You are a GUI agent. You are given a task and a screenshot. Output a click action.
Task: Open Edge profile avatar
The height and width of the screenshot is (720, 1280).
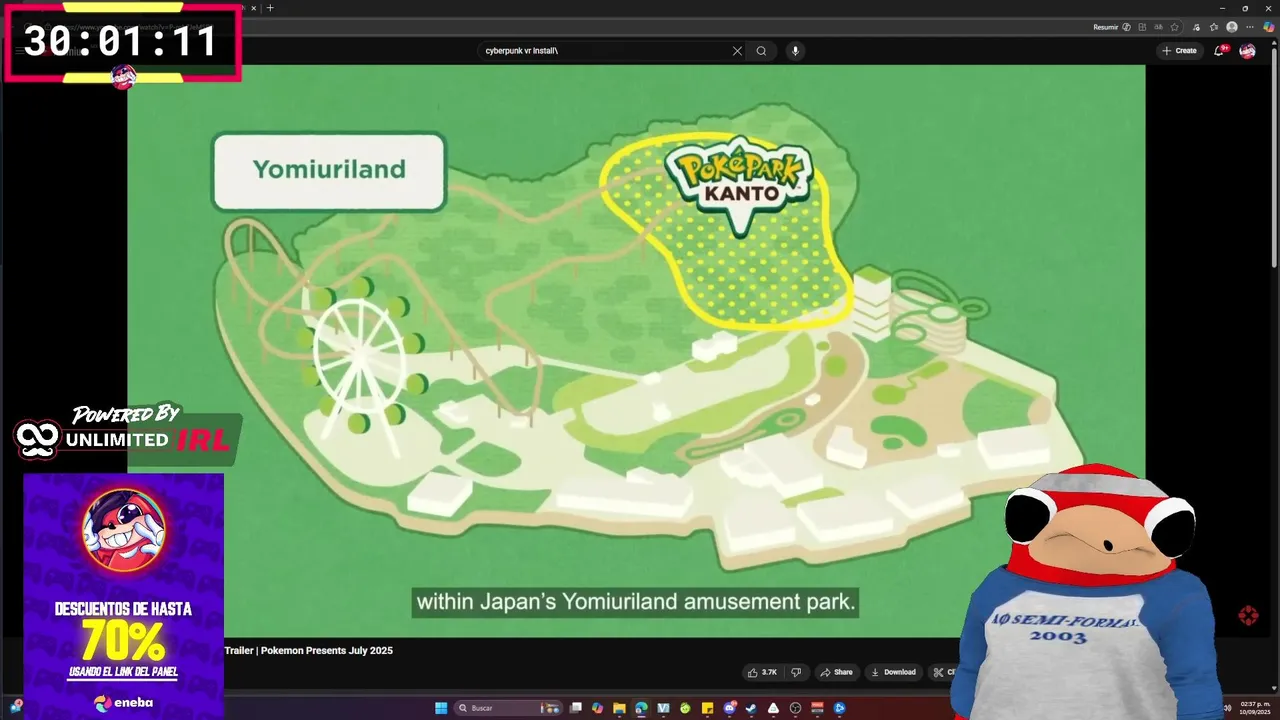point(1232,27)
